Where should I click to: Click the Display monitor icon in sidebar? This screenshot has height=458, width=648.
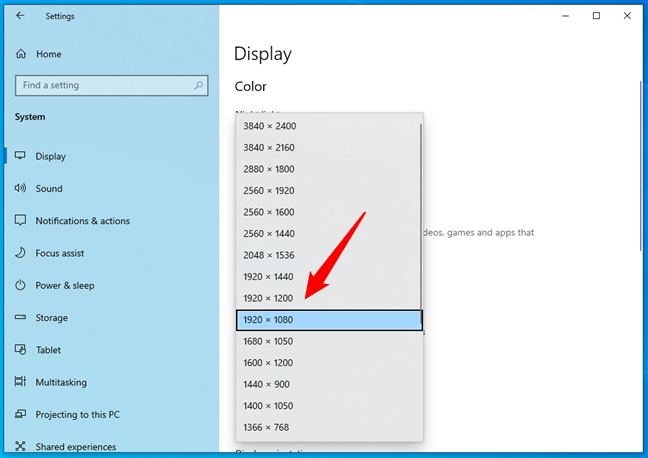click(20, 156)
